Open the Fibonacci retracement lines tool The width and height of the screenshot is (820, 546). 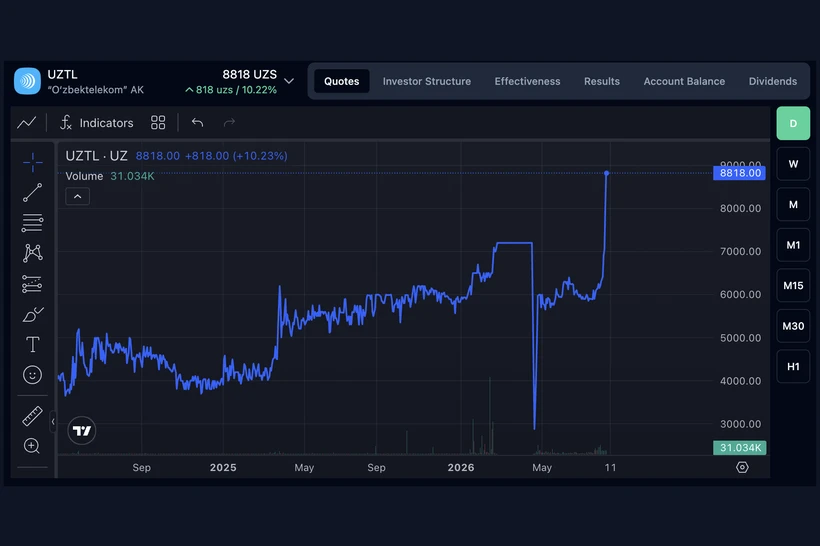click(x=32, y=223)
